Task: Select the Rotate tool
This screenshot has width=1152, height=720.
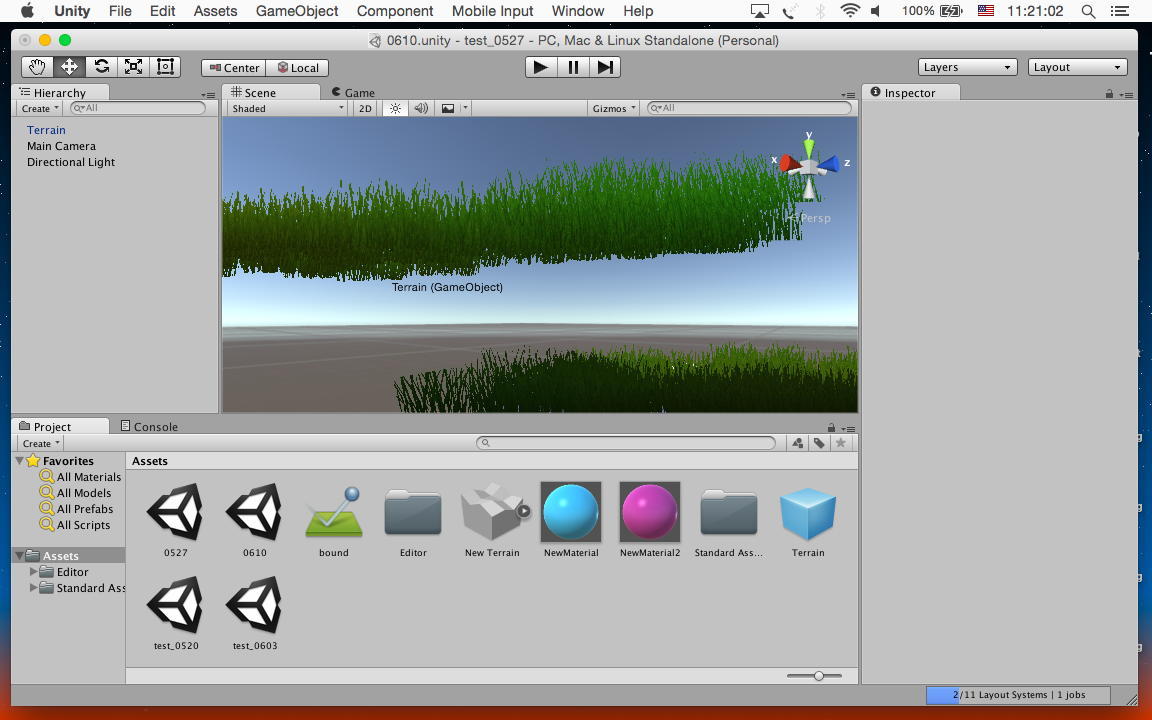Action: 101,67
